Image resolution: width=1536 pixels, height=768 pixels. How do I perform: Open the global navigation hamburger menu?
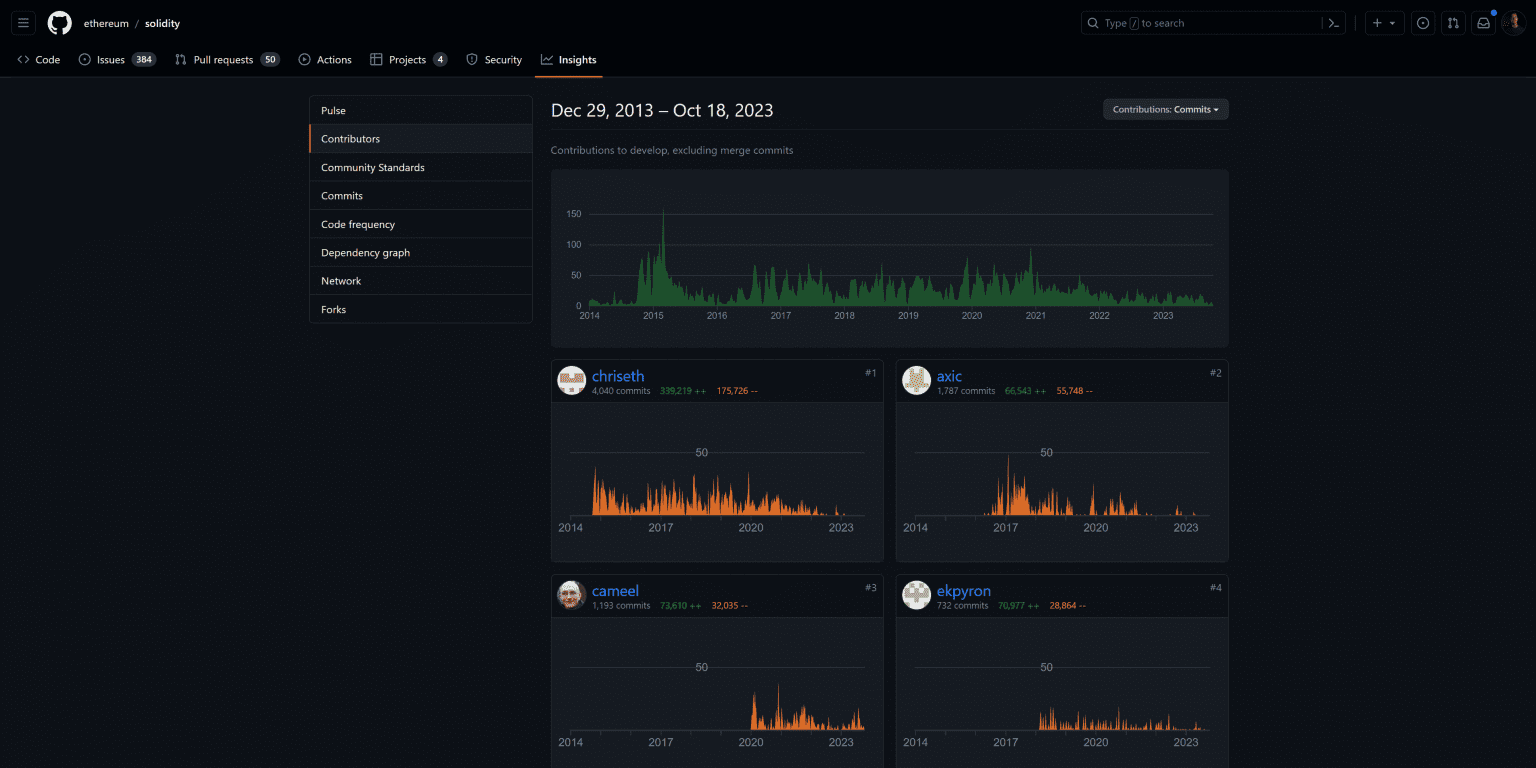point(23,22)
